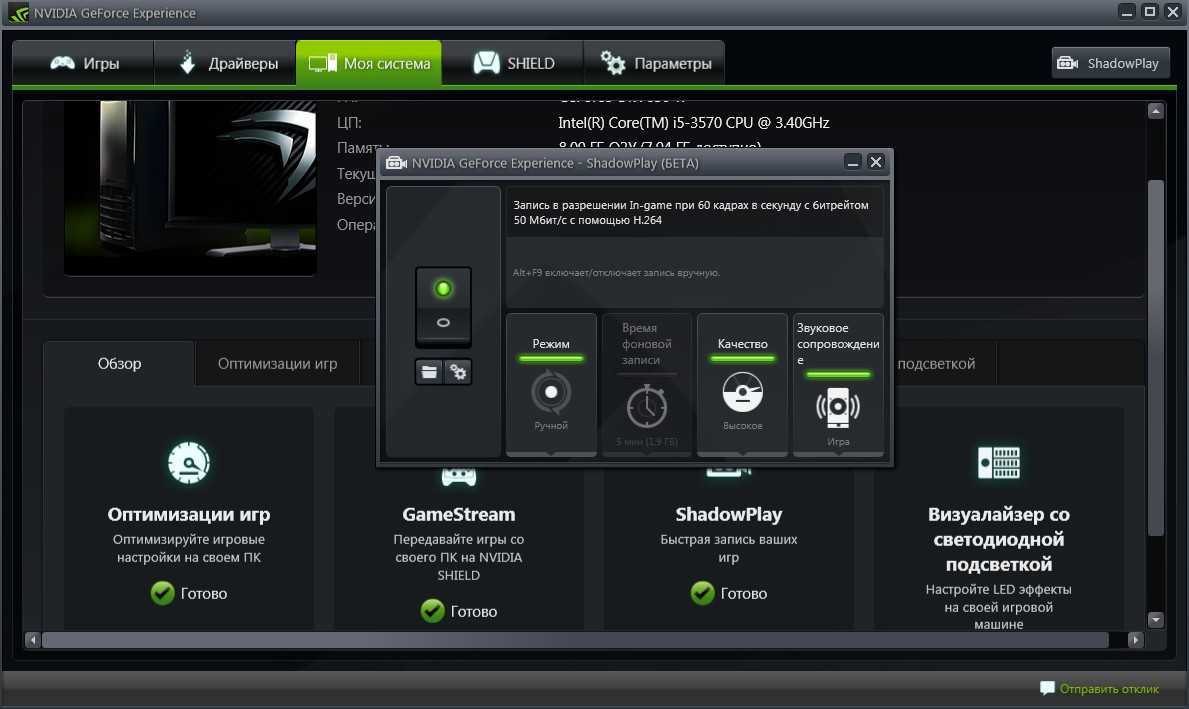Toggle the ShadowPlay power switch

444,306
